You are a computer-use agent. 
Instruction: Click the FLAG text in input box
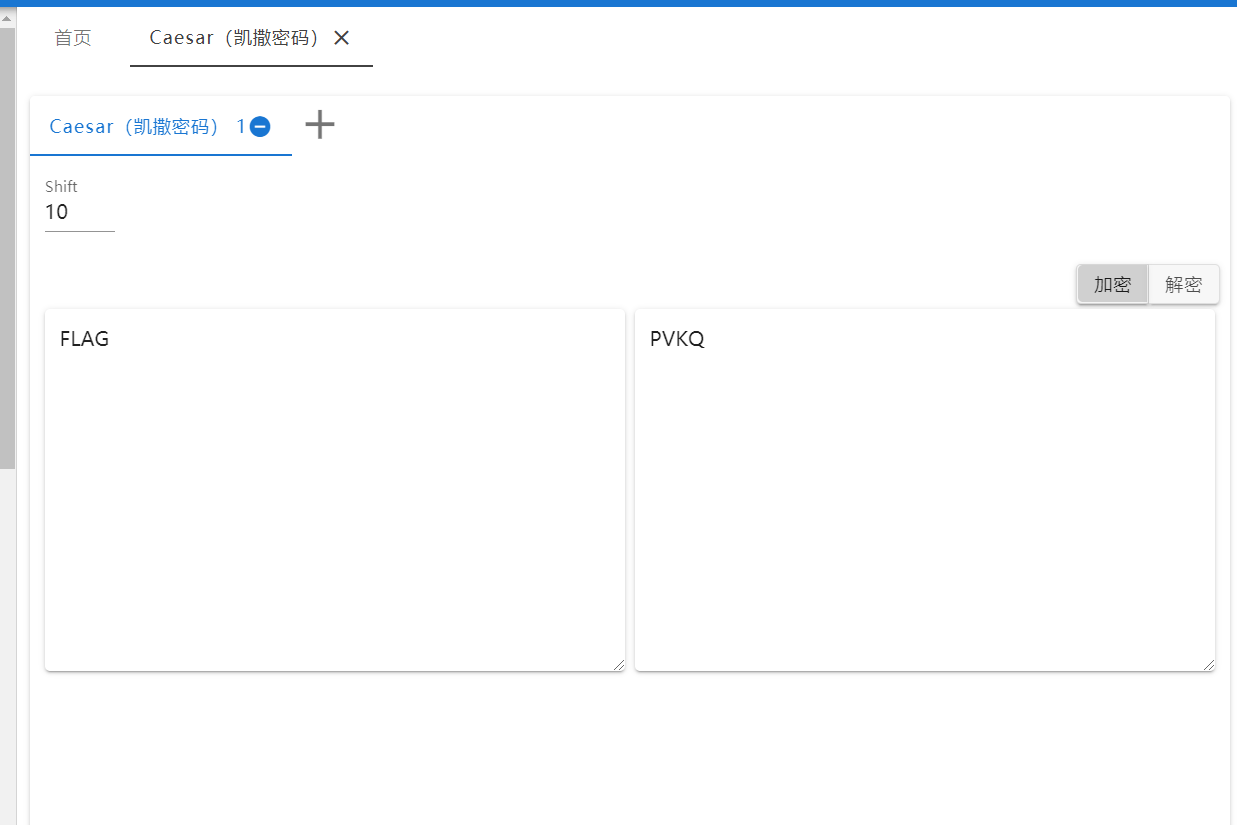click(x=84, y=339)
